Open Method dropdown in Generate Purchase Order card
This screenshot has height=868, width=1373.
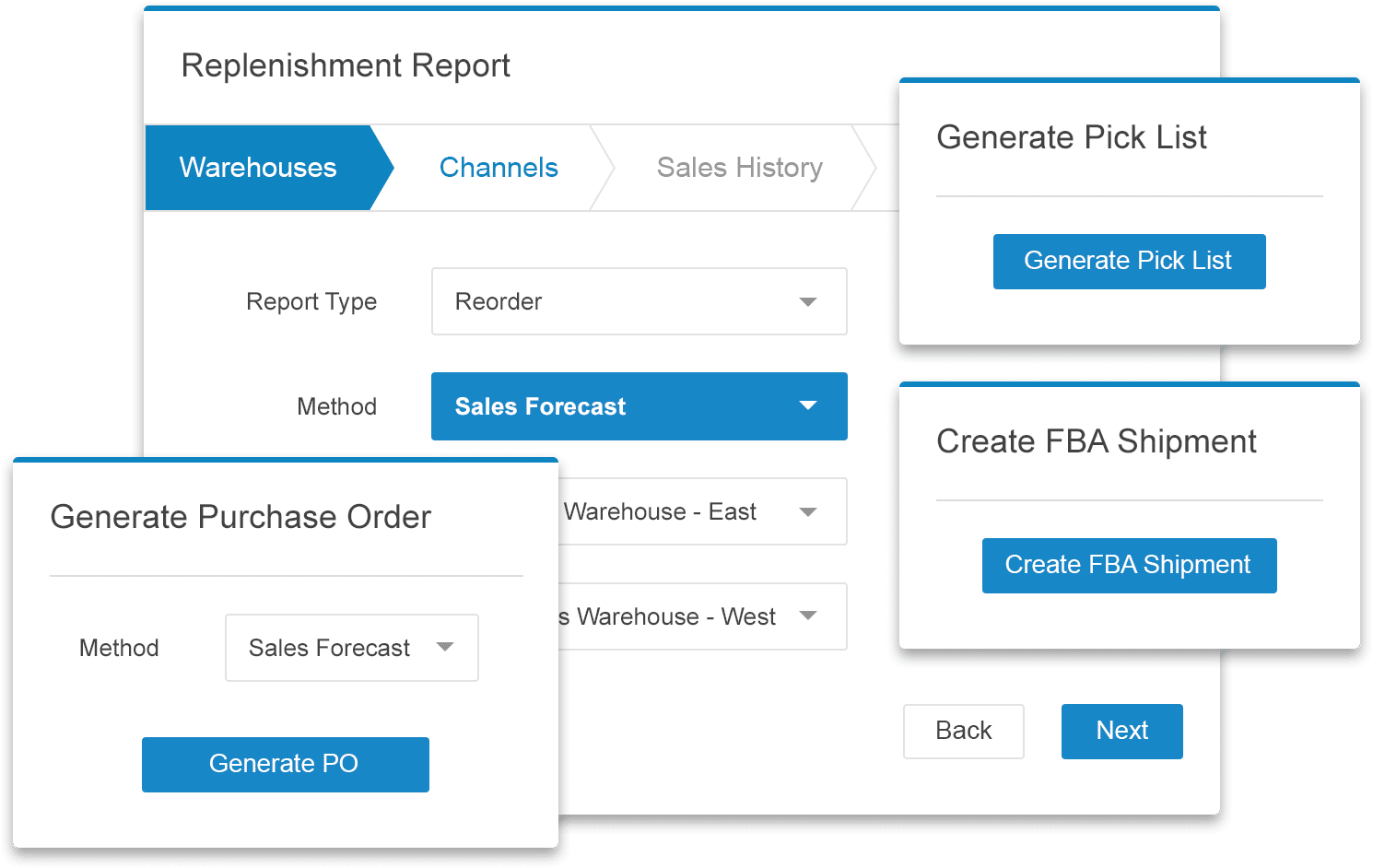point(351,648)
